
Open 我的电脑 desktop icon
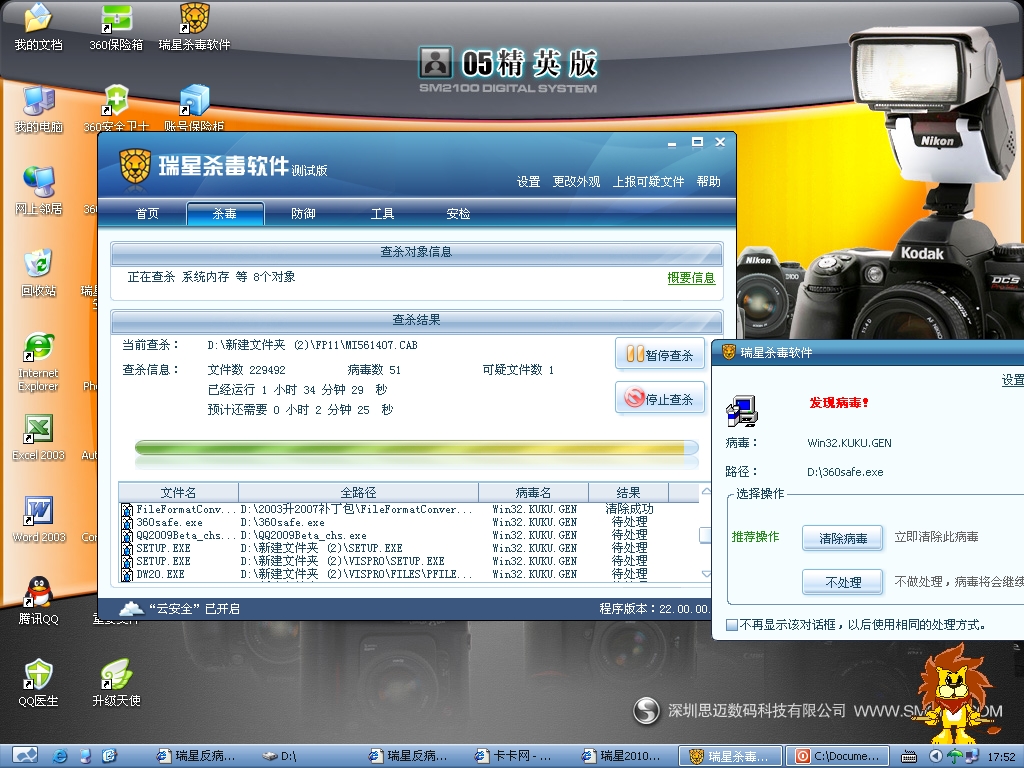click(38, 109)
